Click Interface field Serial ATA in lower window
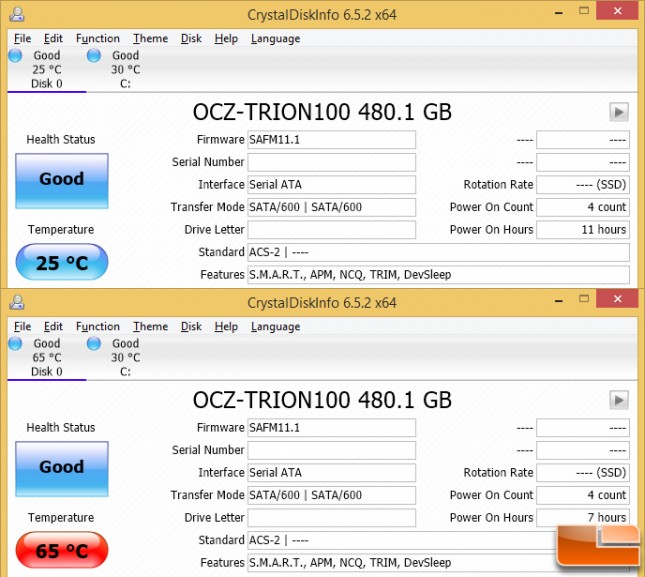645x577 pixels. pos(332,473)
